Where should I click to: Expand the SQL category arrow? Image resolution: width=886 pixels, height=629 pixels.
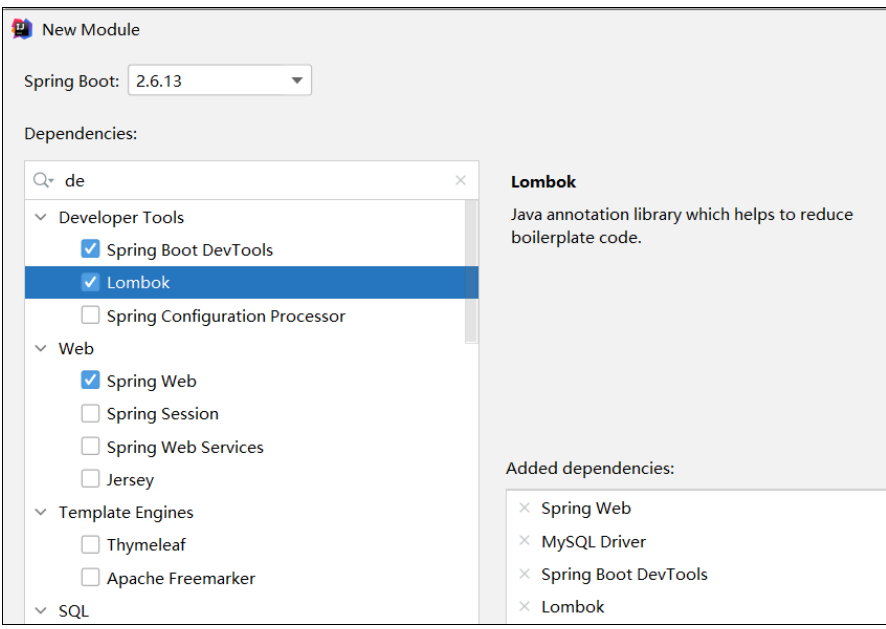(x=41, y=610)
